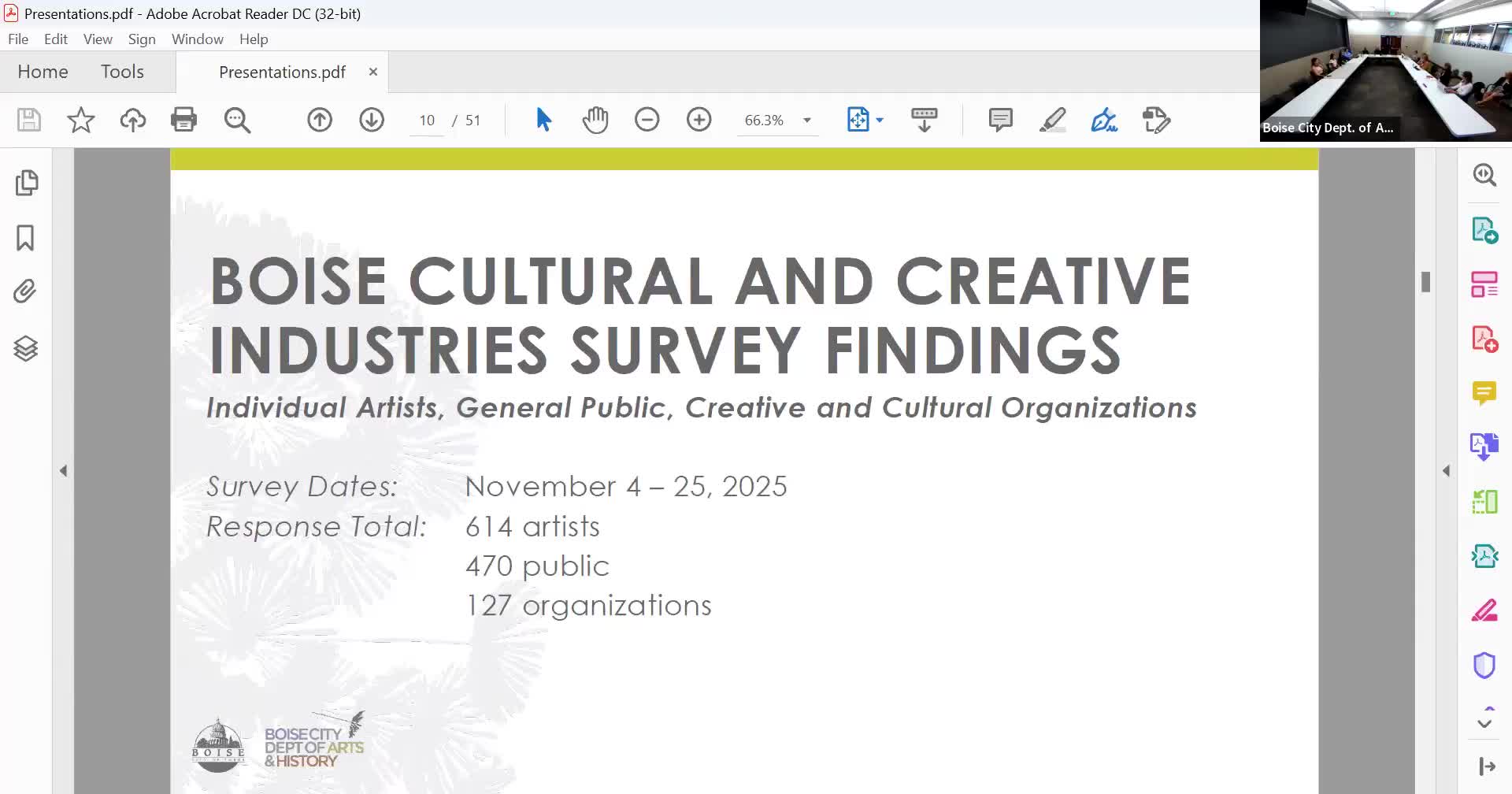Go to the previous page arrow

[320, 120]
